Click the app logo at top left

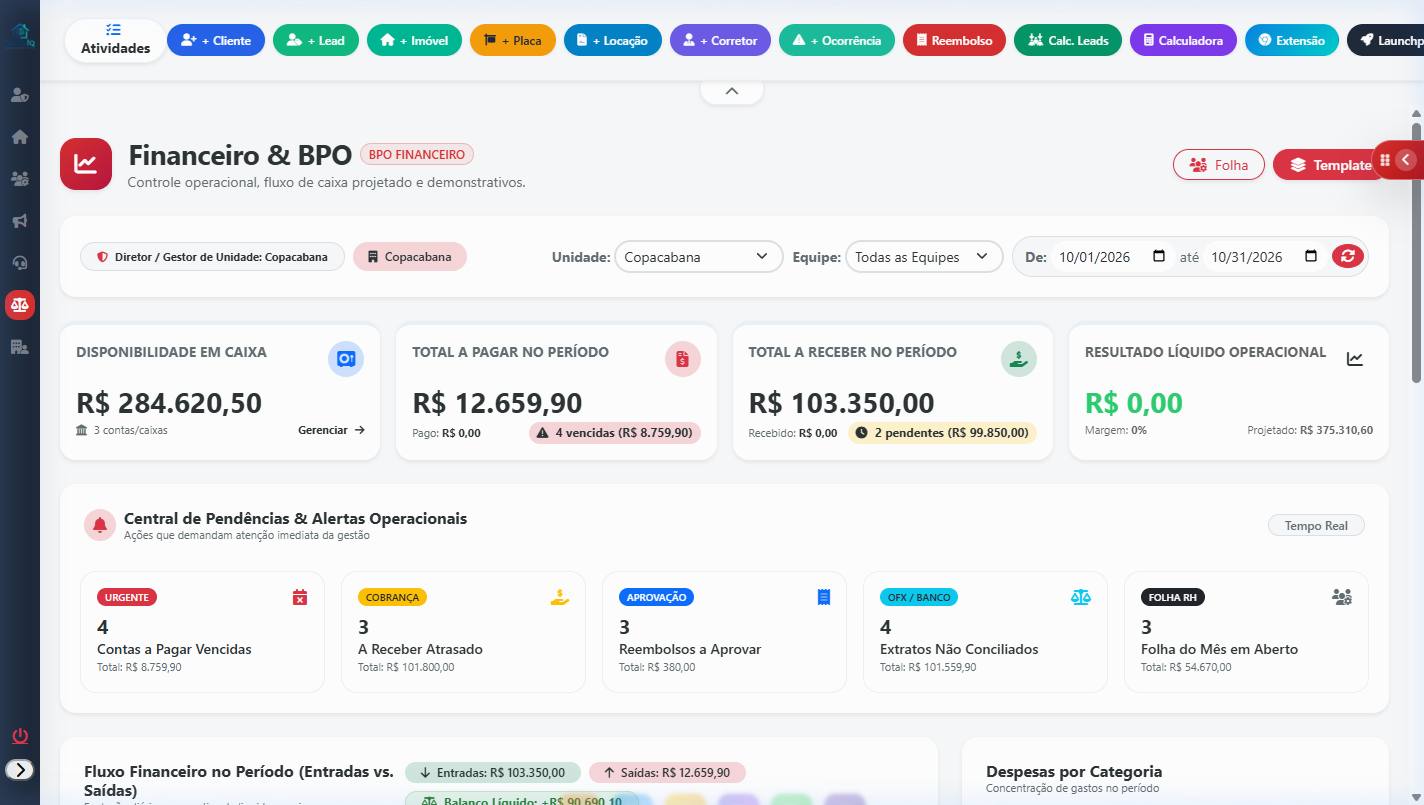point(20,37)
